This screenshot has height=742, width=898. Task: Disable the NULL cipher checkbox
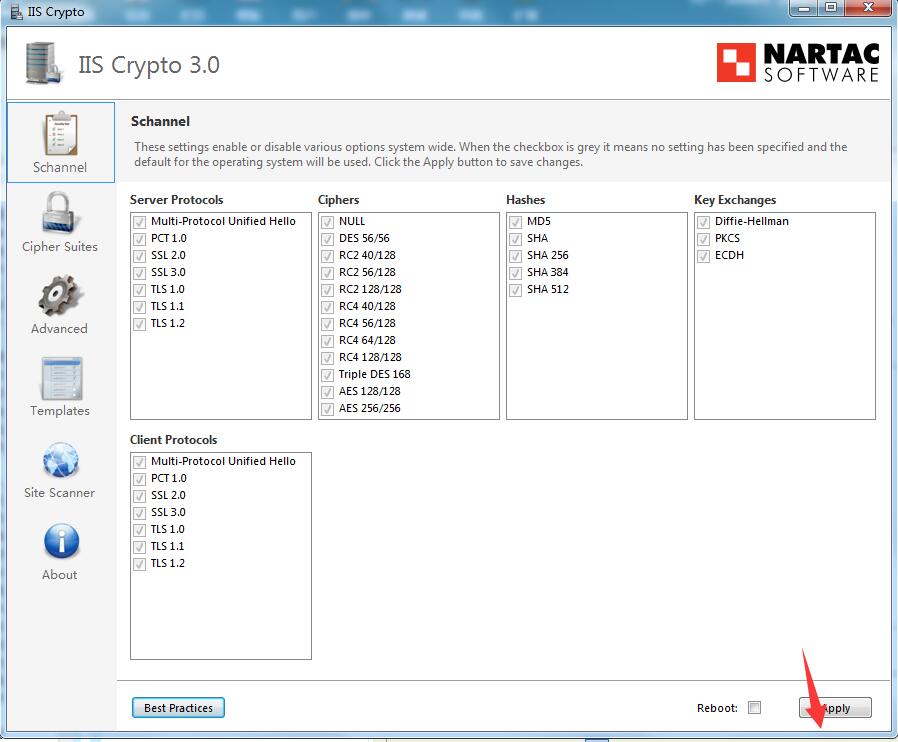(326, 221)
